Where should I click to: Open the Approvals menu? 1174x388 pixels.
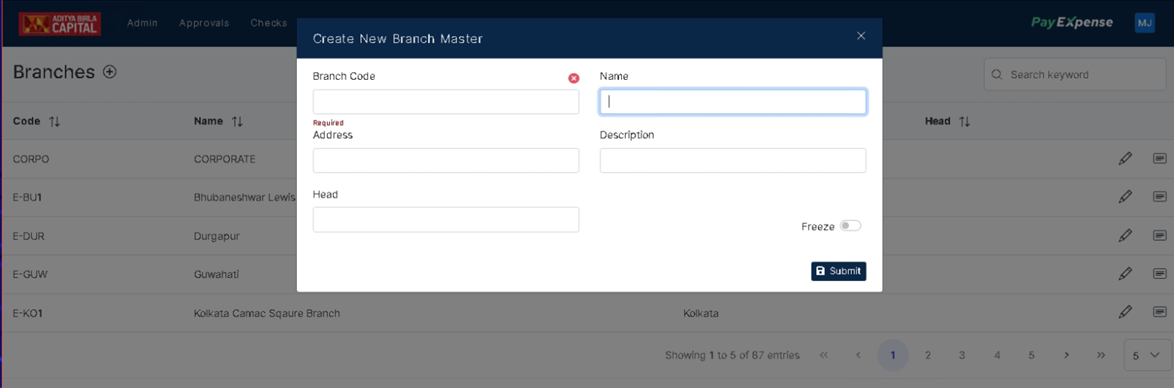tap(204, 23)
